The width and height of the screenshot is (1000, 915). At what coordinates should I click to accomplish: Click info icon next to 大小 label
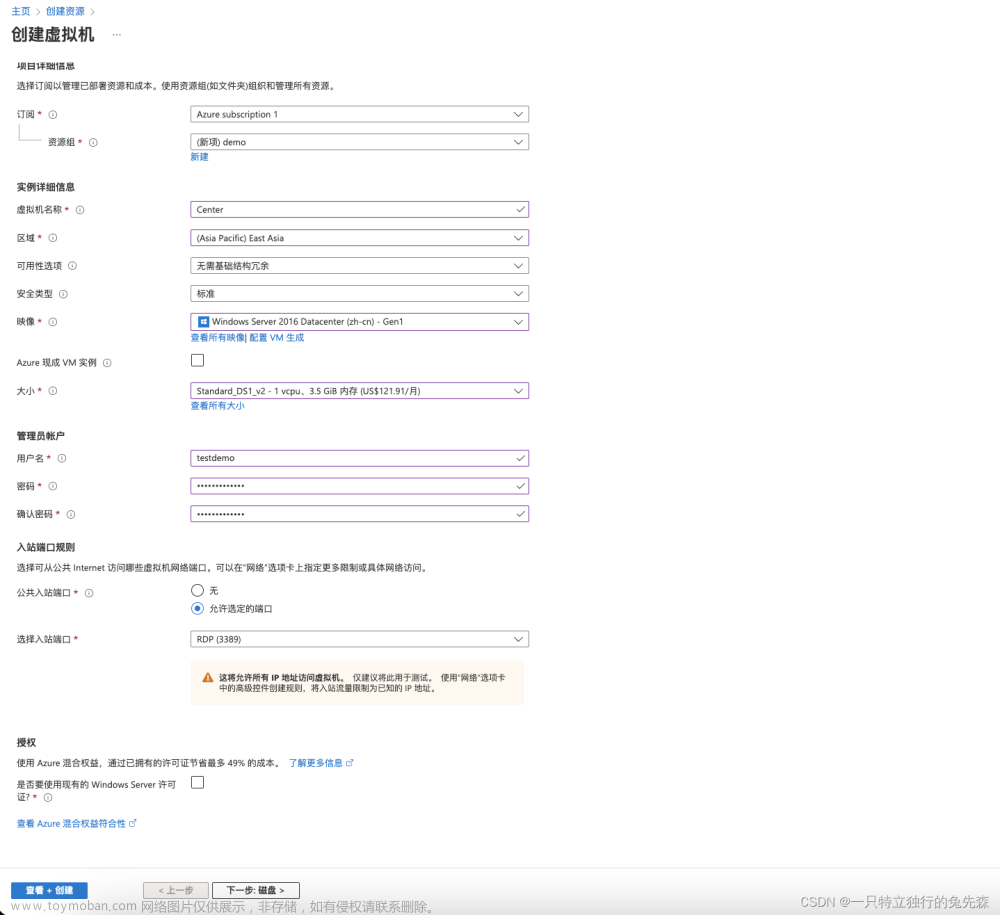(53, 391)
